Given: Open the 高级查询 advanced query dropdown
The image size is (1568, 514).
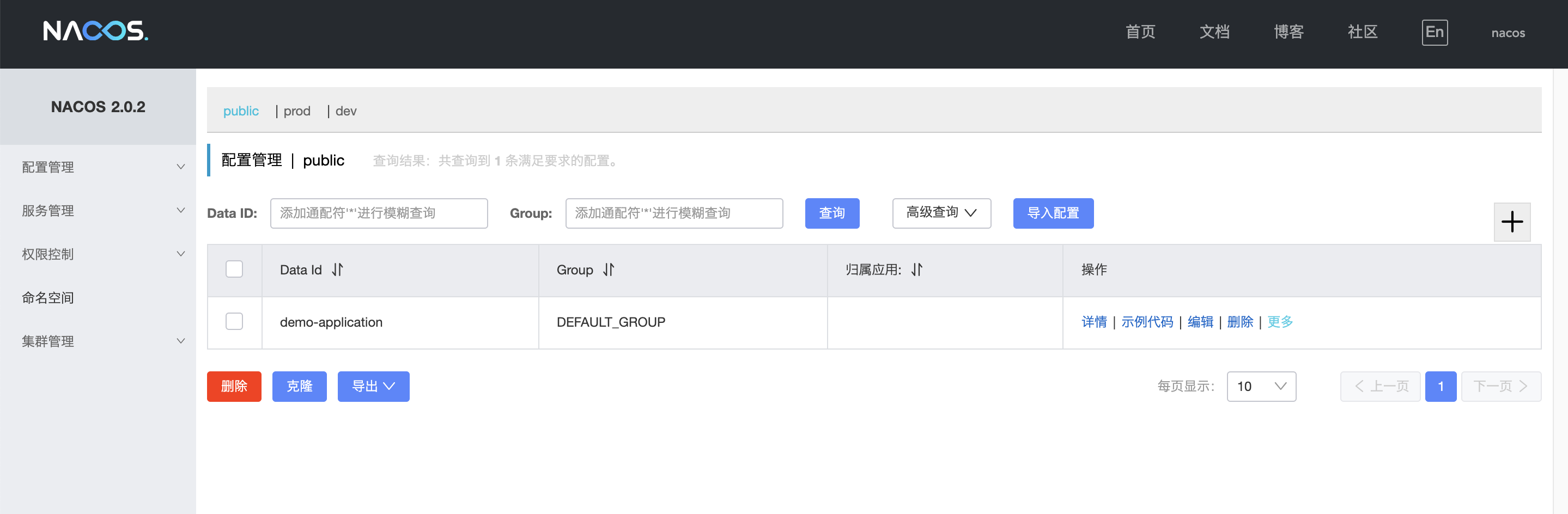Looking at the screenshot, I should 941,213.
